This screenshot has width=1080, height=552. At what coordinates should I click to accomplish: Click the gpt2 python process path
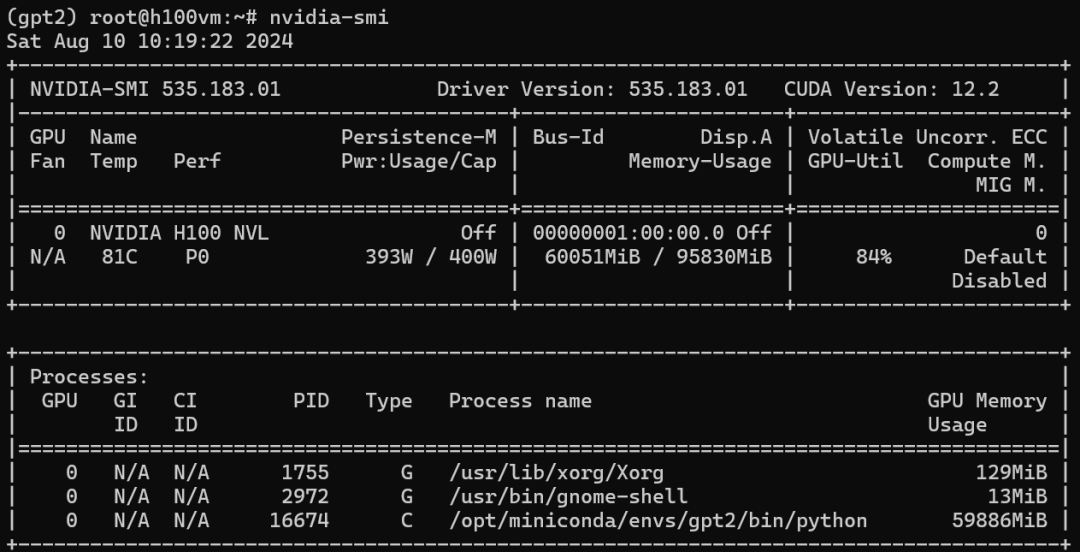658,520
